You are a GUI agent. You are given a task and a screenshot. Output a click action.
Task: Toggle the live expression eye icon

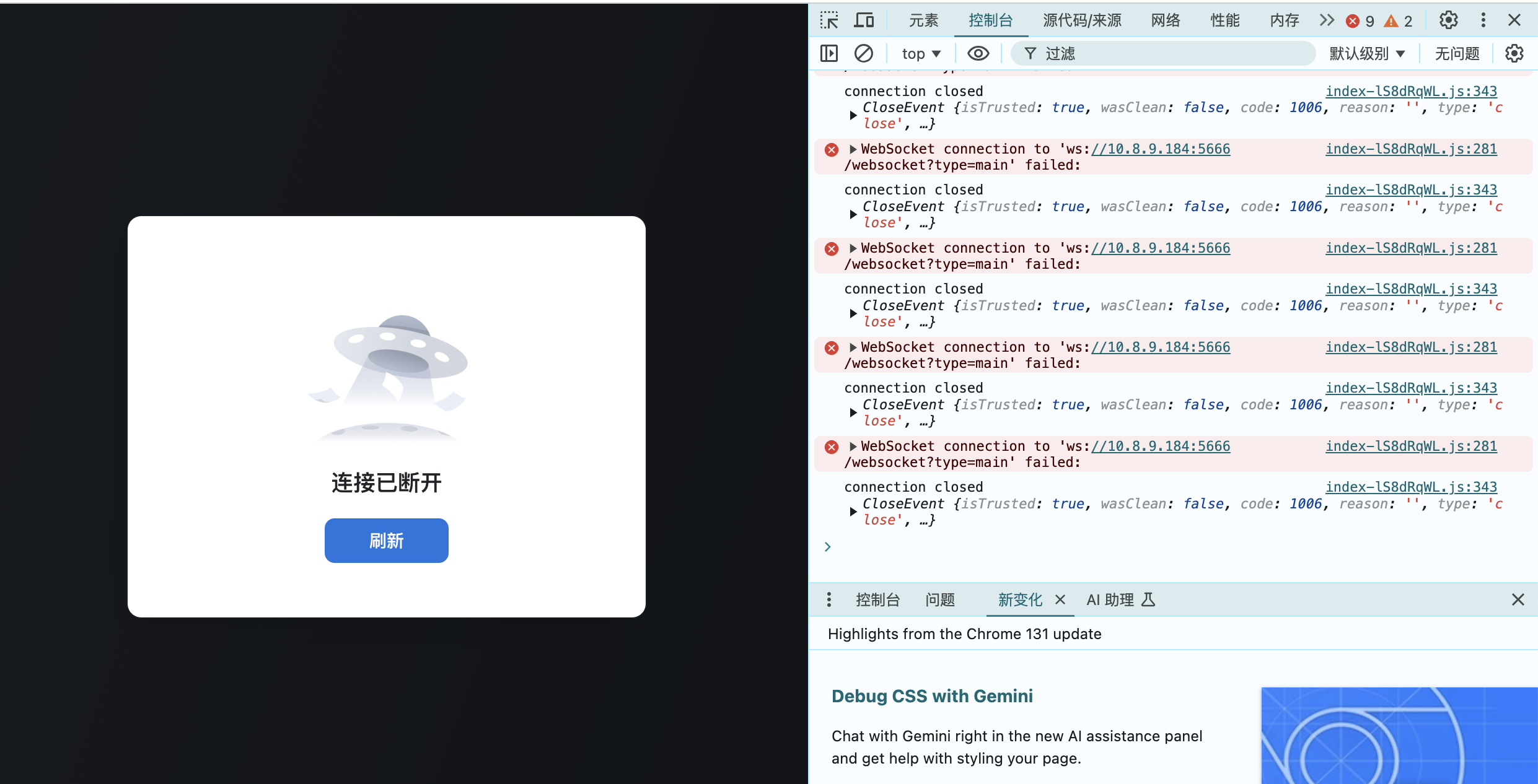[x=978, y=53]
